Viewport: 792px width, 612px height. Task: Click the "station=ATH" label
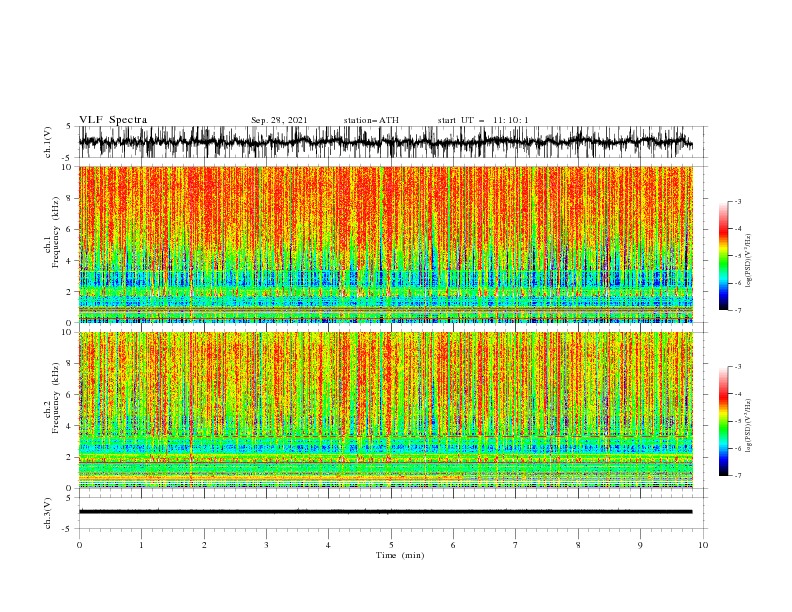[x=371, y=120]
